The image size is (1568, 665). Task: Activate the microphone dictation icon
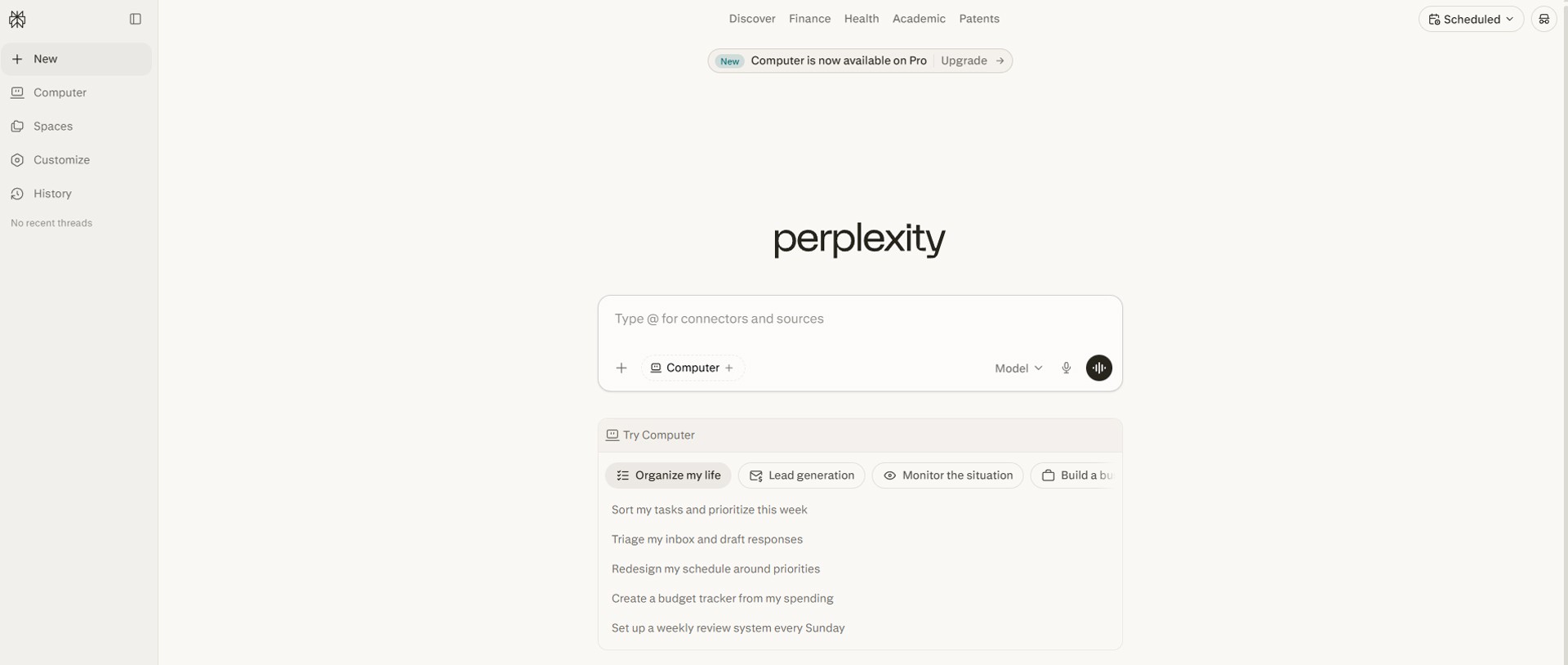tap(1066, 368)
